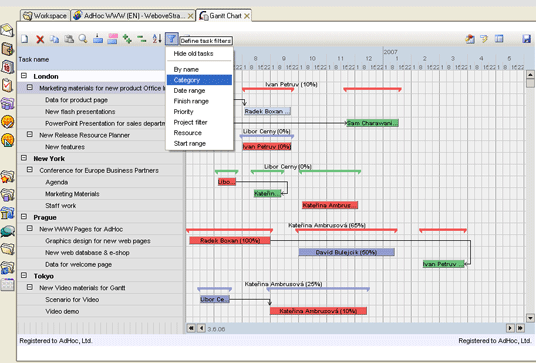Screen dimensions: 536x363
Task: Close the AdHoc WWW (EN) tab
Action: (x=190, y=16)
